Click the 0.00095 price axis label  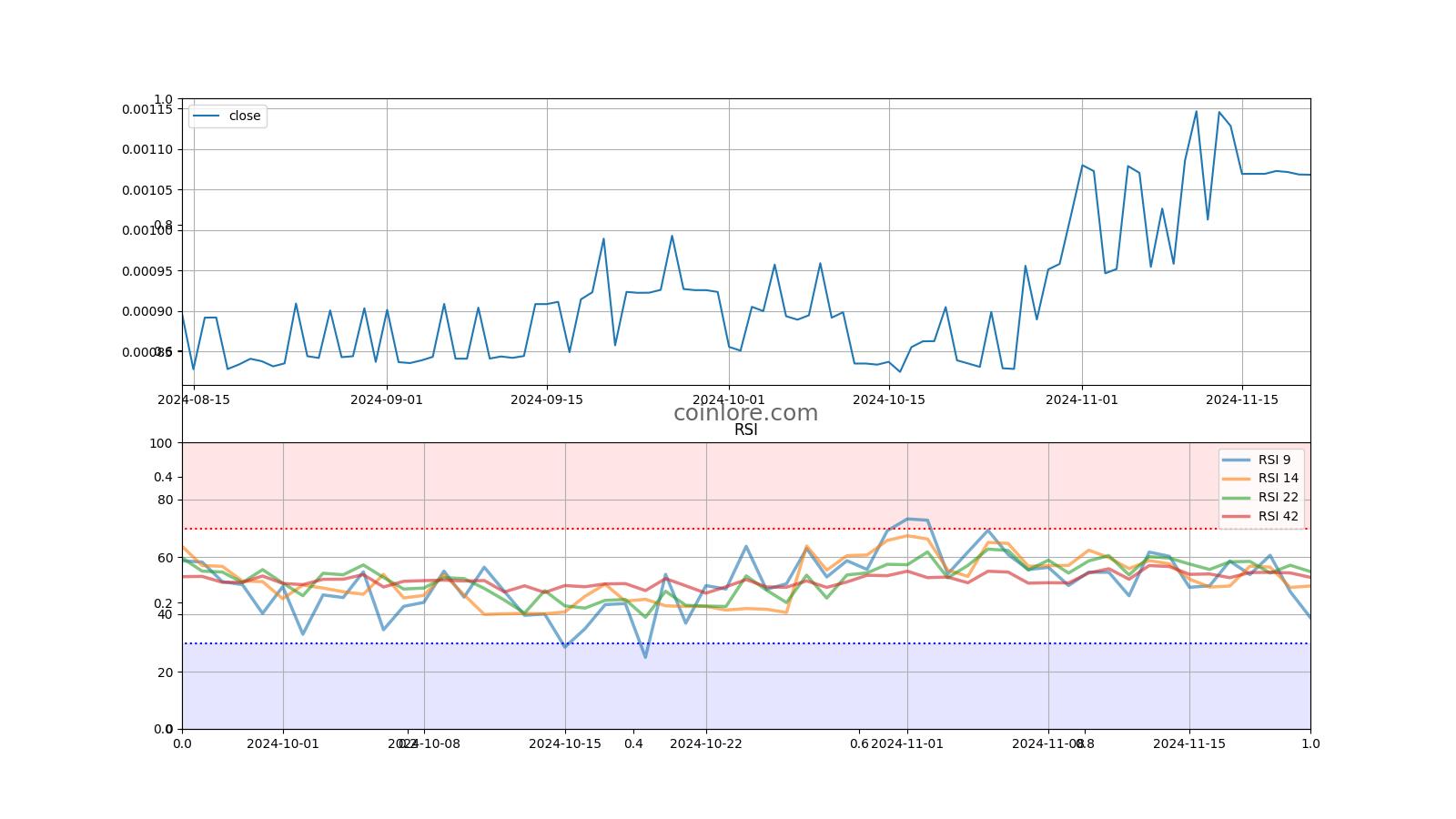click(x=147, y=271)
